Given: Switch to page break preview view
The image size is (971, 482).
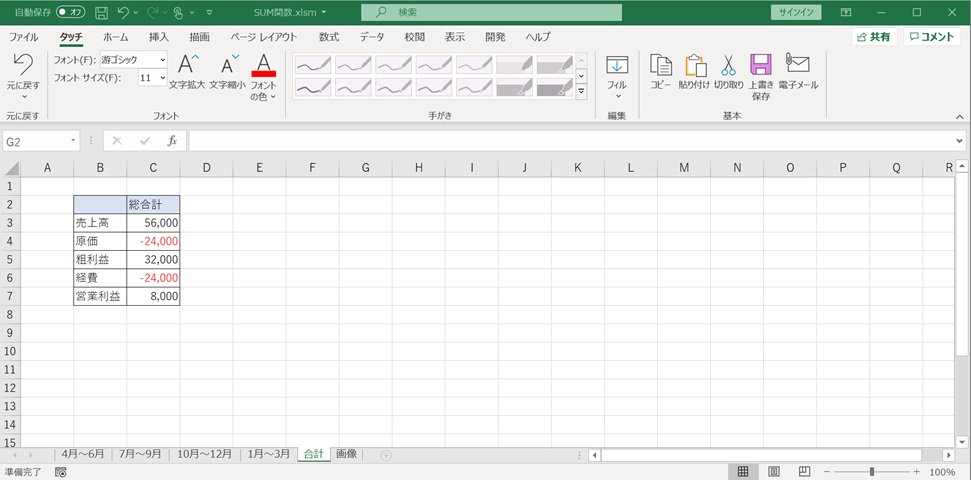Looking at the screenshot, I should tap(805, 472).
